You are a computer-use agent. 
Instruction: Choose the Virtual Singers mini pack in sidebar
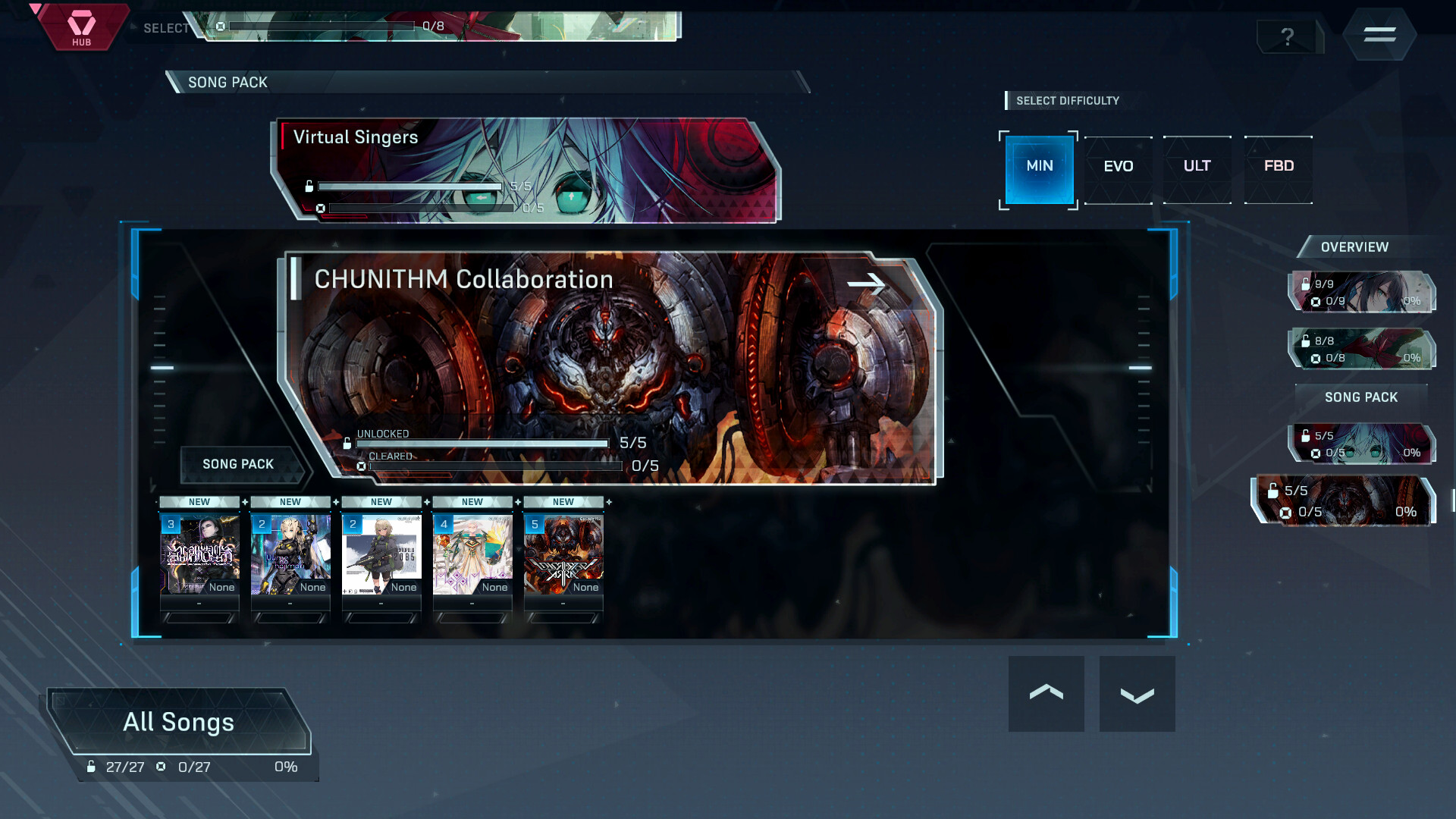coord(1362,444)
